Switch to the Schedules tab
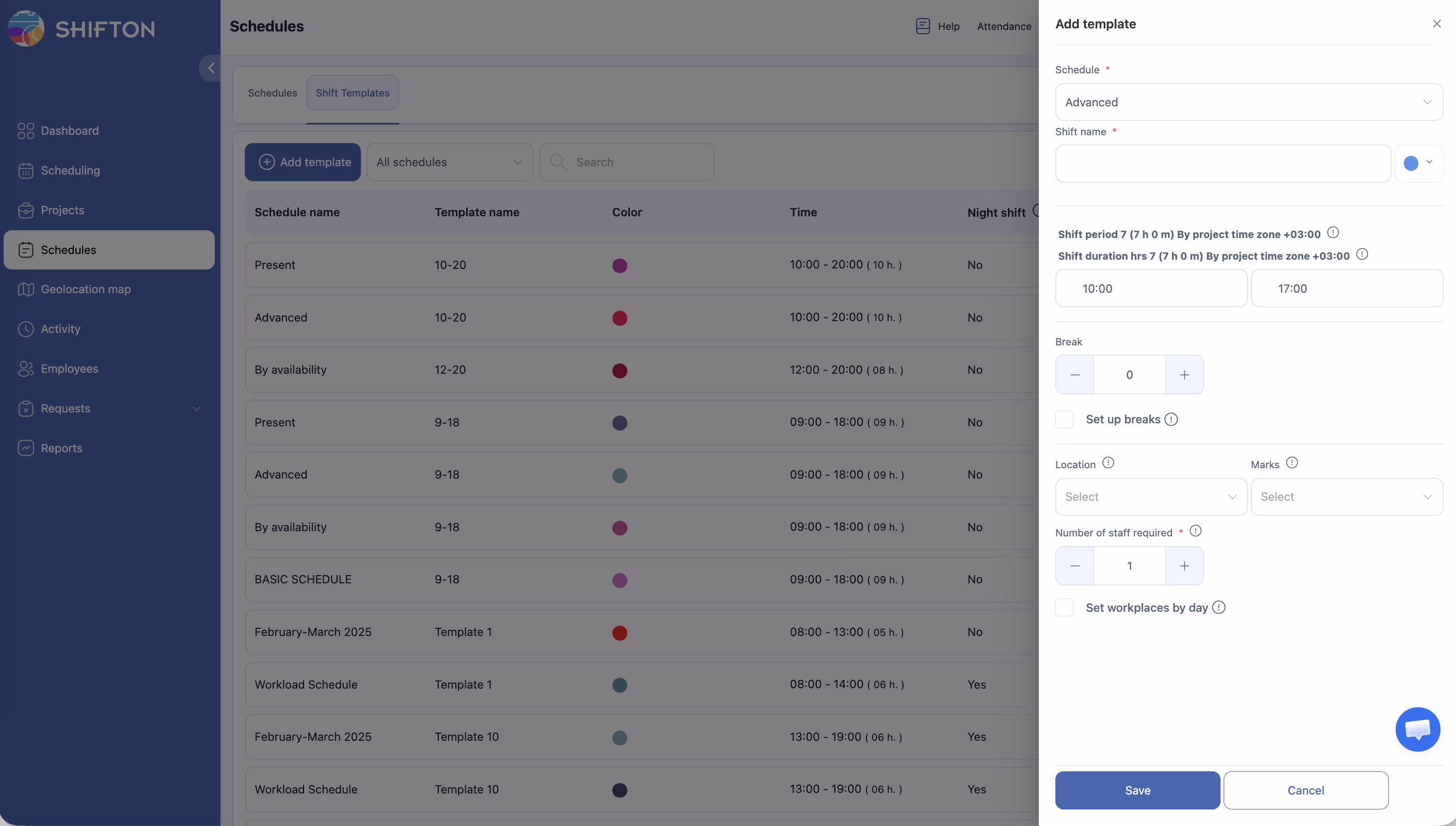The image size is (1456, 826). (272, 92)
